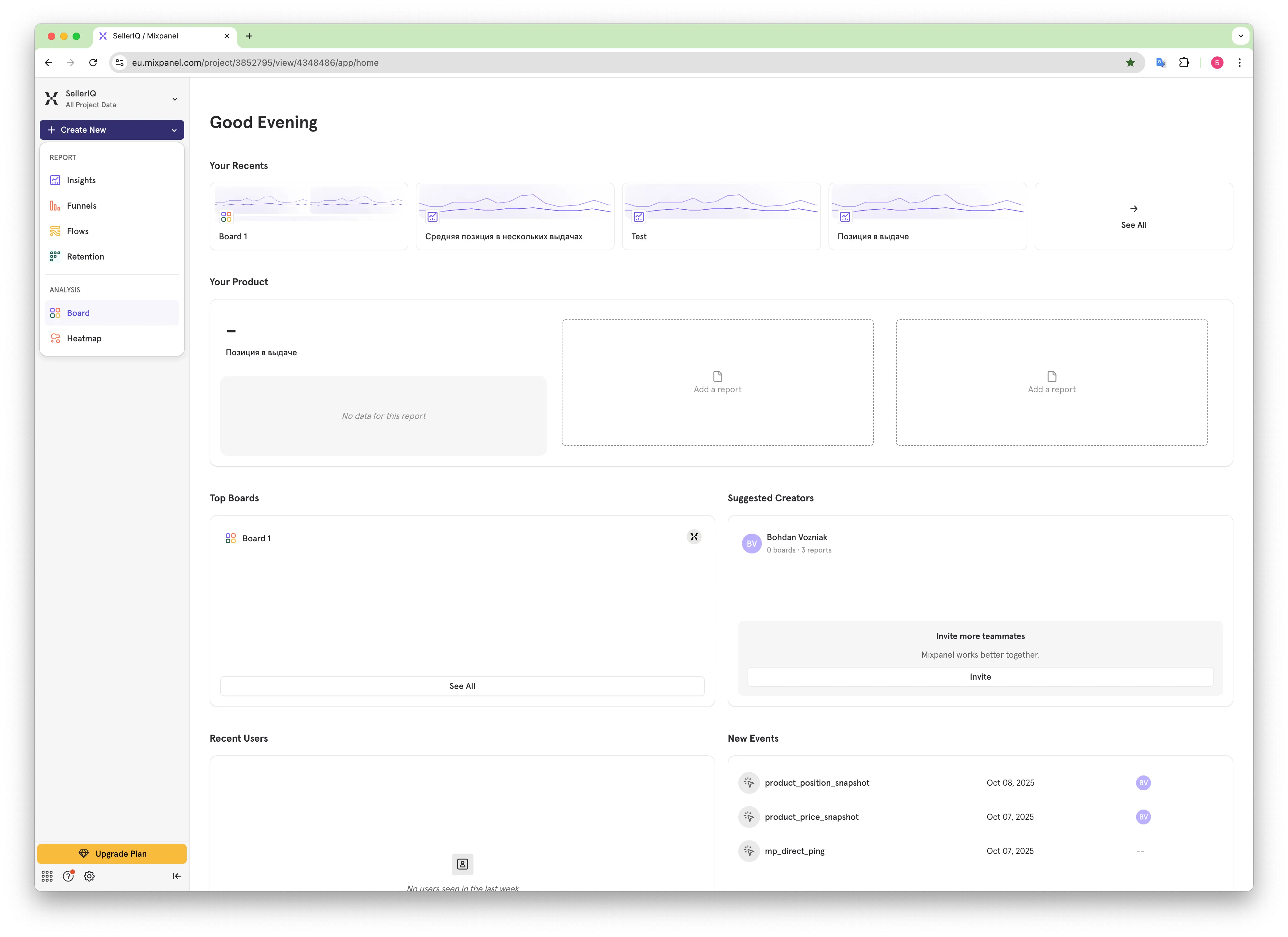Viewport: 1288px width, 937px height.
Task: Open the product_price_snapshot event
Action: (811, 817)
